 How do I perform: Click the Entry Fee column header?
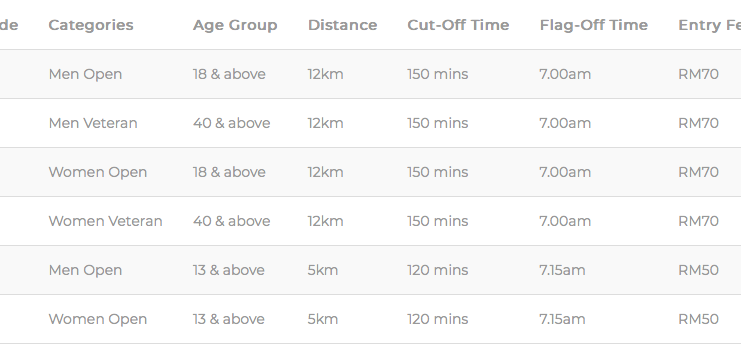click(709, 25)
